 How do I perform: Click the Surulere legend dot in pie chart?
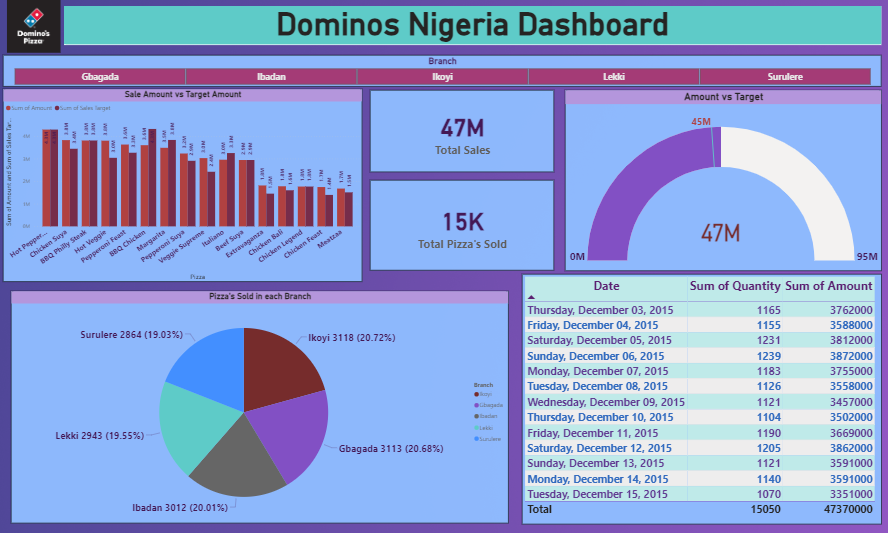click(476, 438)
